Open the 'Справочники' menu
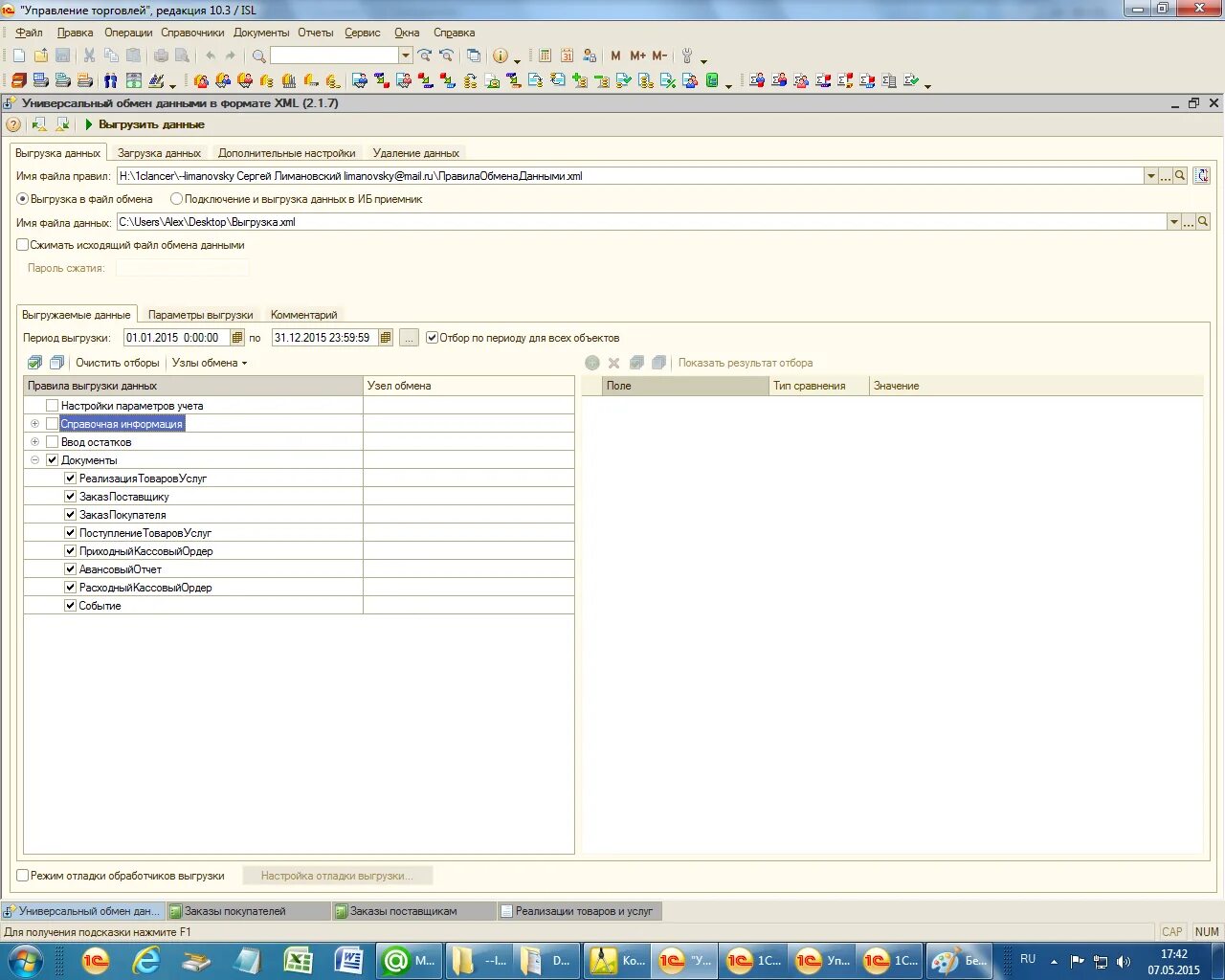This screenshot has width=1225, height=980. [x=192, y=33]
